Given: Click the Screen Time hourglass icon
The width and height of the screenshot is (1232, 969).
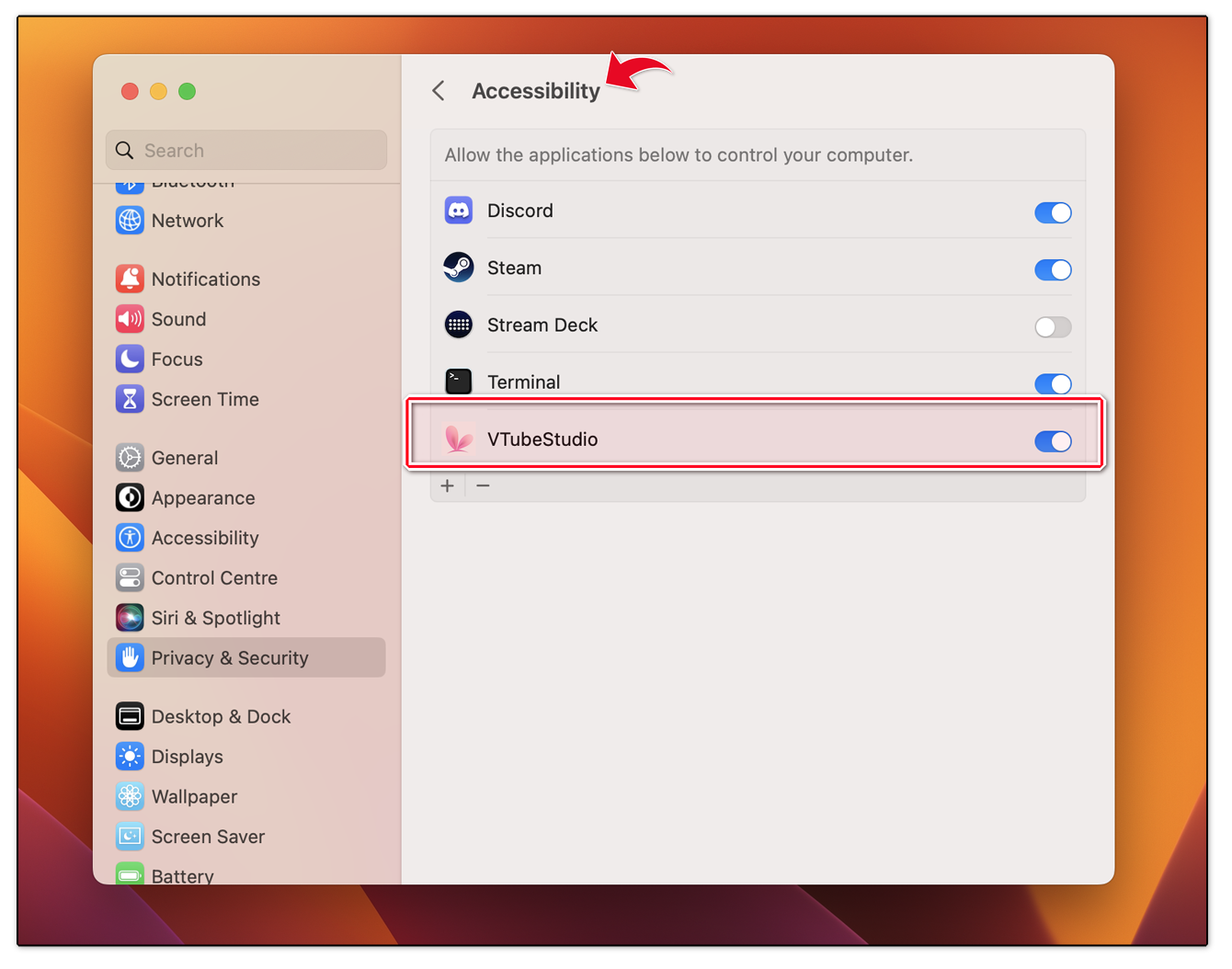Looking at the screenshot, I should click(130, 399).
